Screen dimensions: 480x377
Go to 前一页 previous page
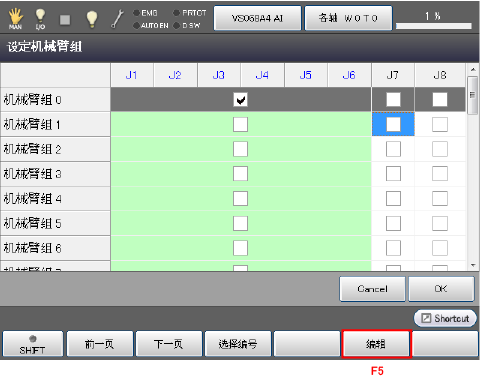(x=100, y=344)
